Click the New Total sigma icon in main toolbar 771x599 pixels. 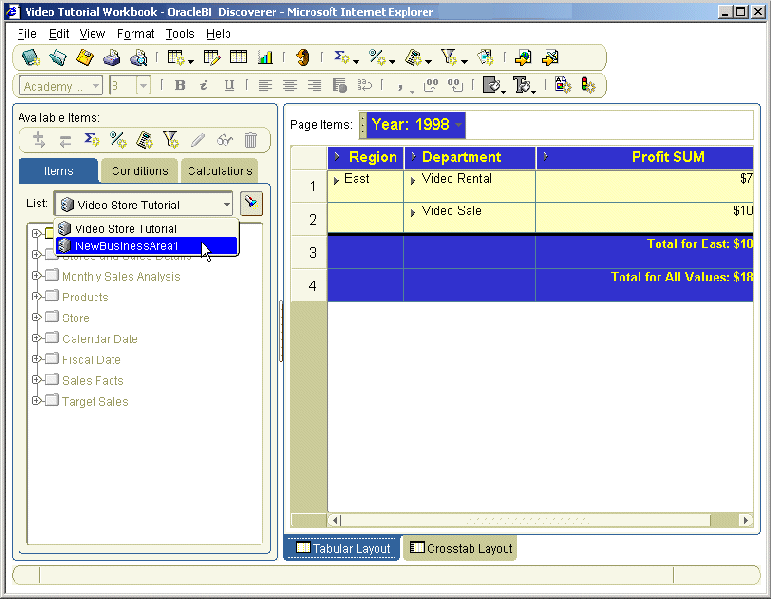[x=341, y=58]
